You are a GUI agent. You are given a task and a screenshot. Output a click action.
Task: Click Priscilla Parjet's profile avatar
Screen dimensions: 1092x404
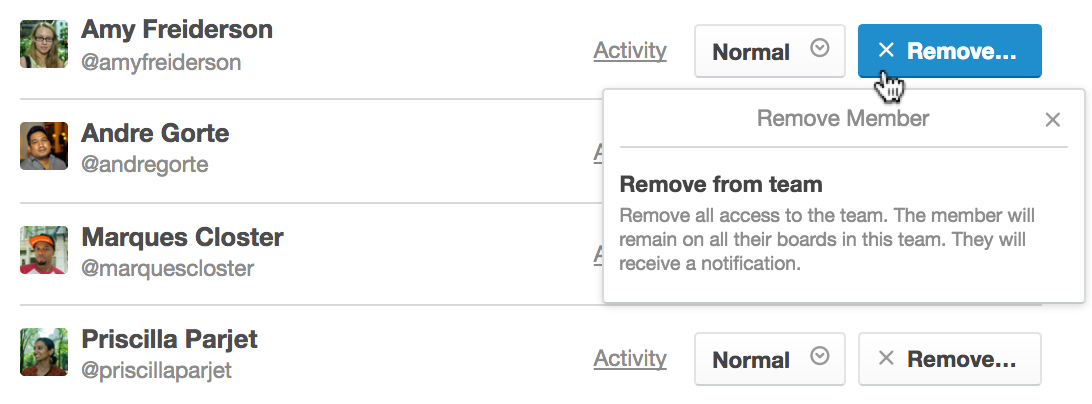44,352
